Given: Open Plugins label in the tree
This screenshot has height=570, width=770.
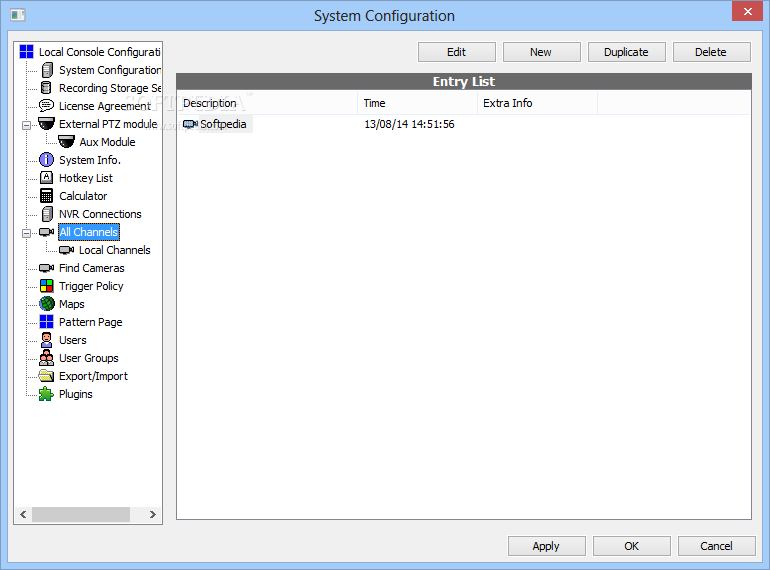Looking at the screenshot, I should point(76,394).
